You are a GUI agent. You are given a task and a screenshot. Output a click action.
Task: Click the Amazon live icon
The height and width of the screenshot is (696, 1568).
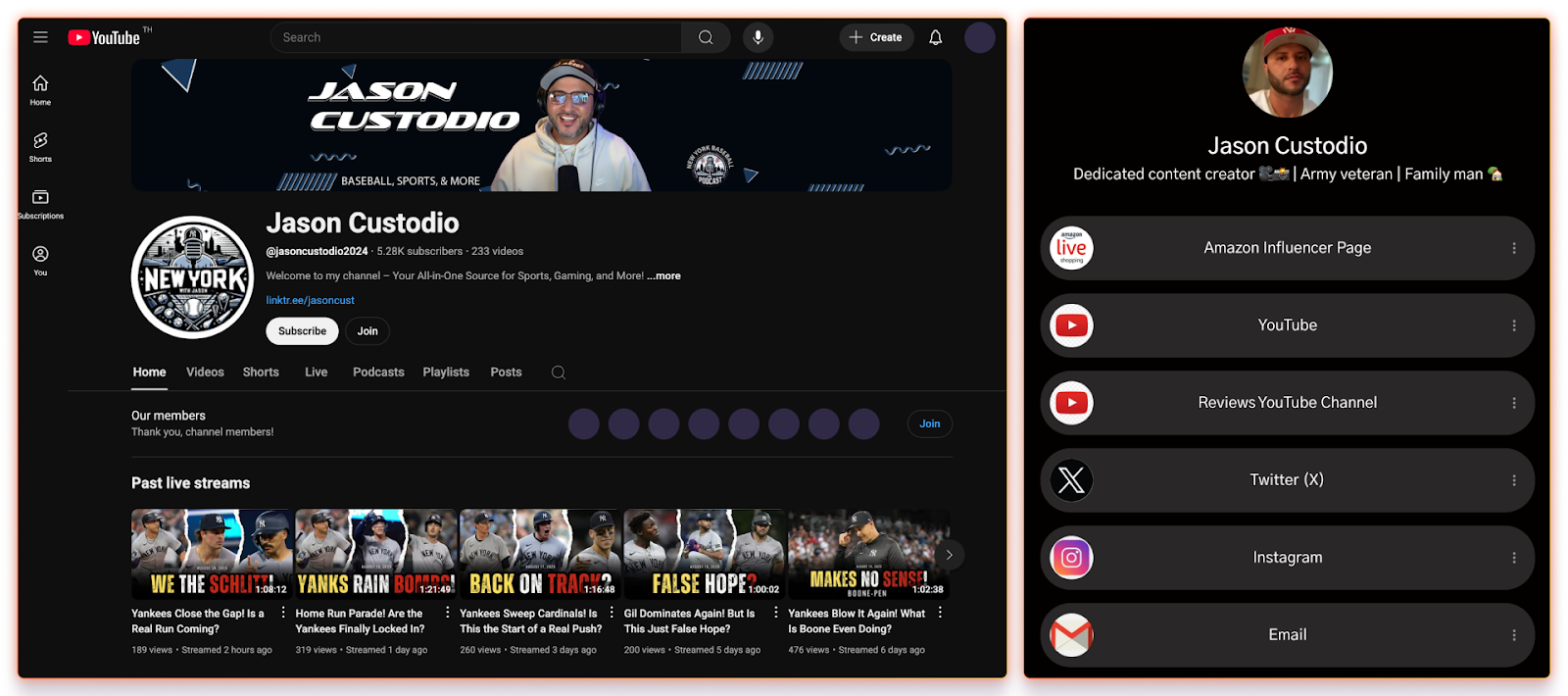(x=1071, y=248)
